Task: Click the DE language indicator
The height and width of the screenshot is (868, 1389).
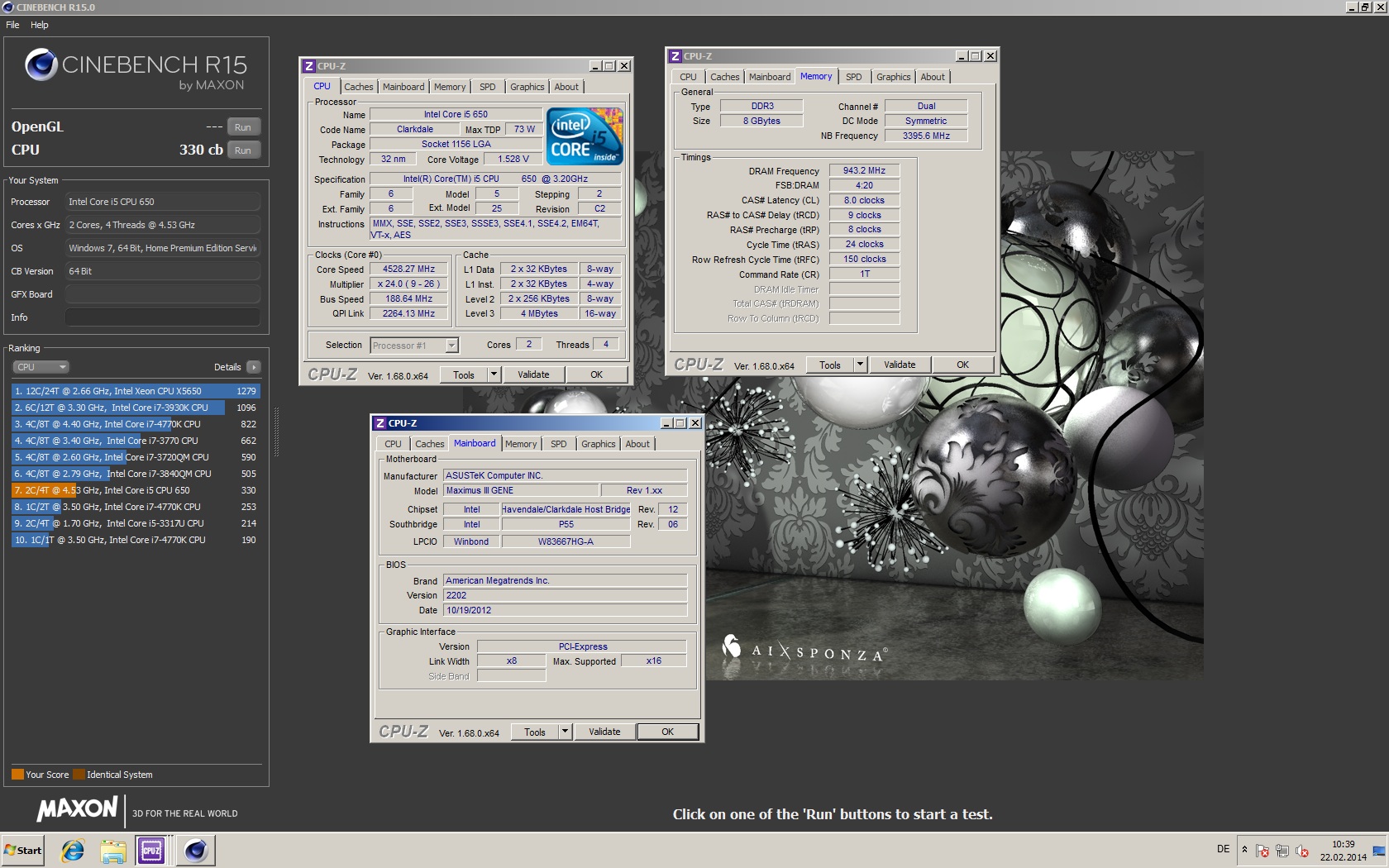Action: tap(1223, 849)
